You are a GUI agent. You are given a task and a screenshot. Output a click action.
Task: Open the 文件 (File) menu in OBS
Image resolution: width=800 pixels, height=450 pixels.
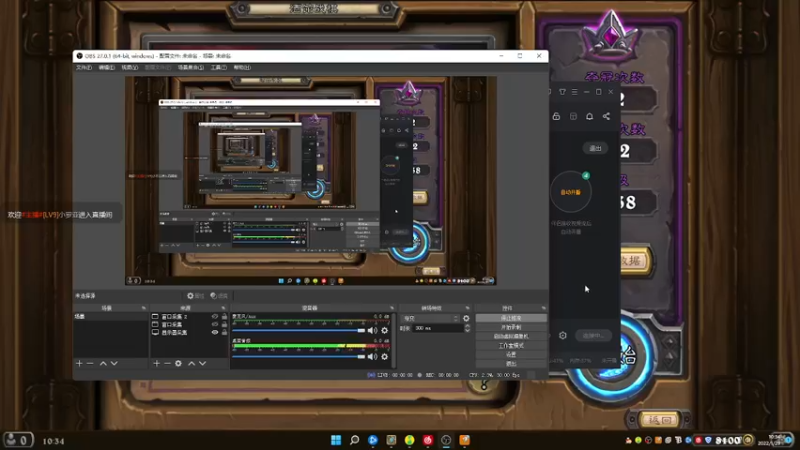[84, 67]
